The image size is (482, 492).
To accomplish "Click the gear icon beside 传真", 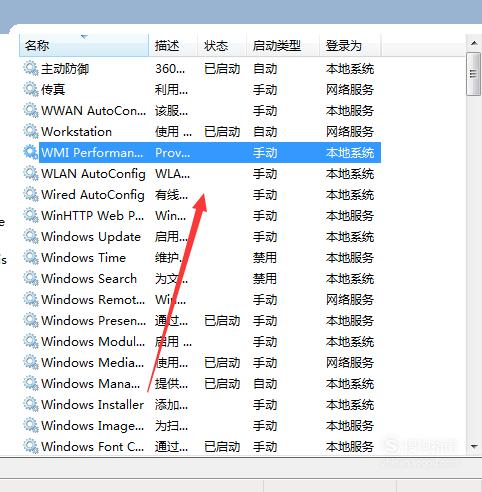I will point(31,90).
